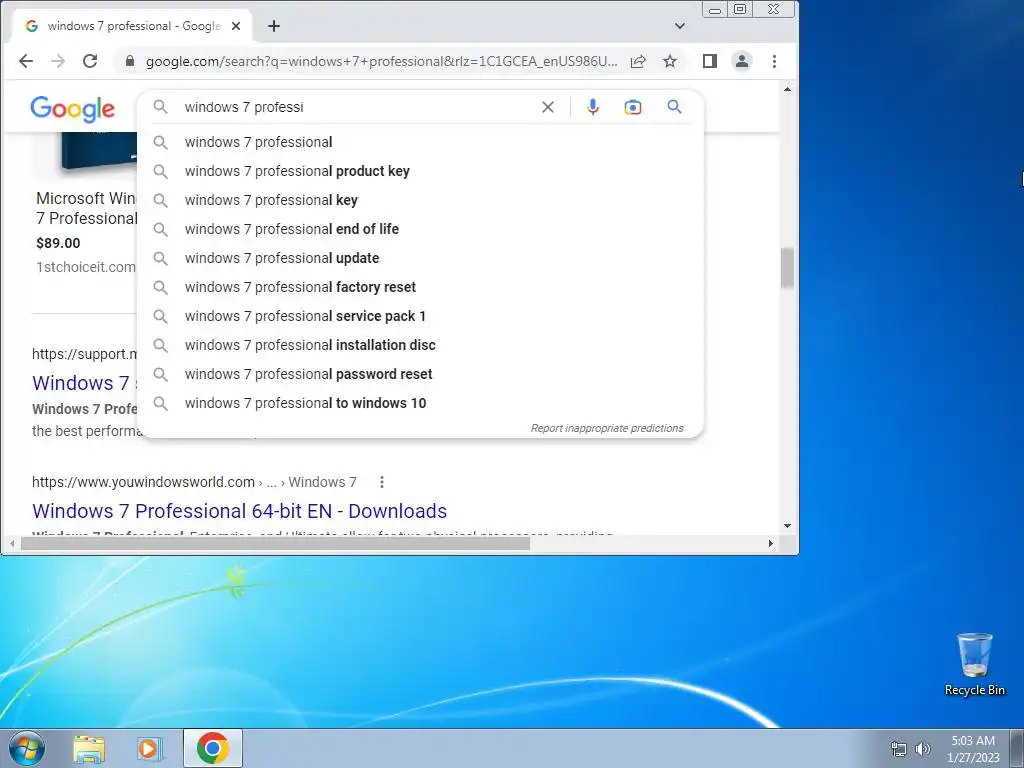Image resolution: width=1024 pixels, height=768 pixels.
Task: Click the horizontal scroll right arrow
Action: tap(771, 543)
